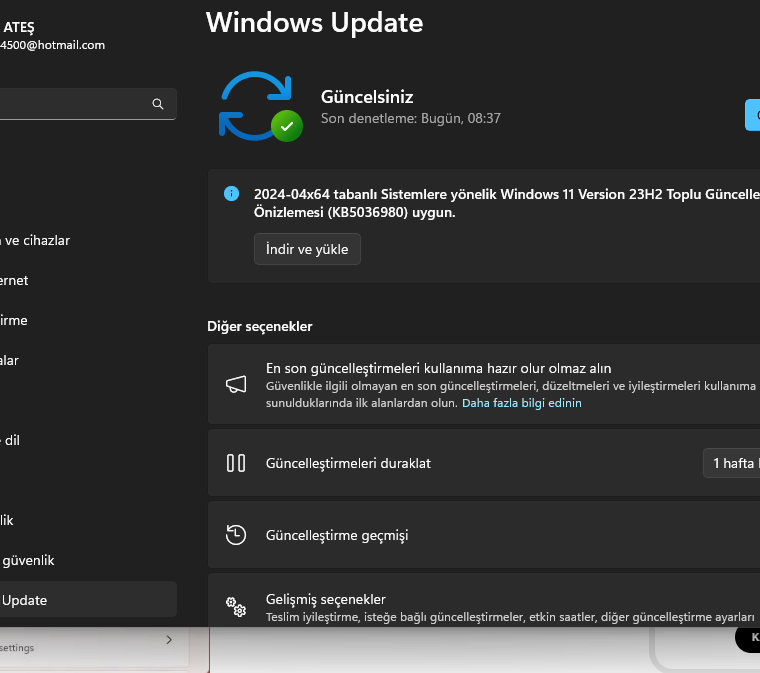
Task: Click the gears icon for Gelişmiş seçenekler
Action: [236, 607]
